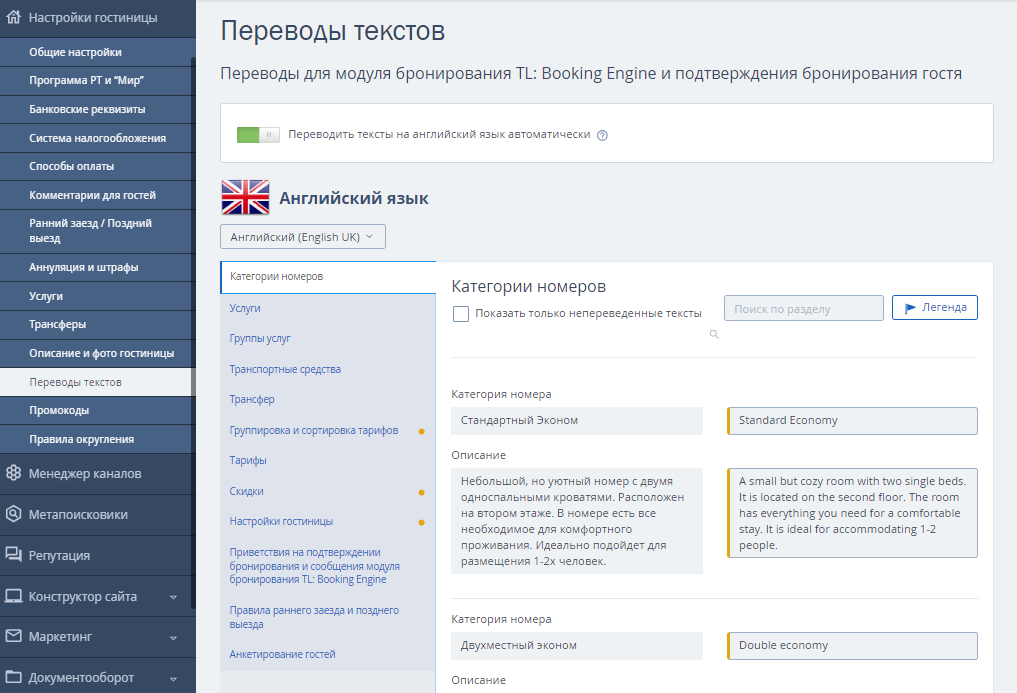The height and width of the screenshot is (693, 1017).
Task: Click the Маркетинг envelope icon
Action: (13, 636)
